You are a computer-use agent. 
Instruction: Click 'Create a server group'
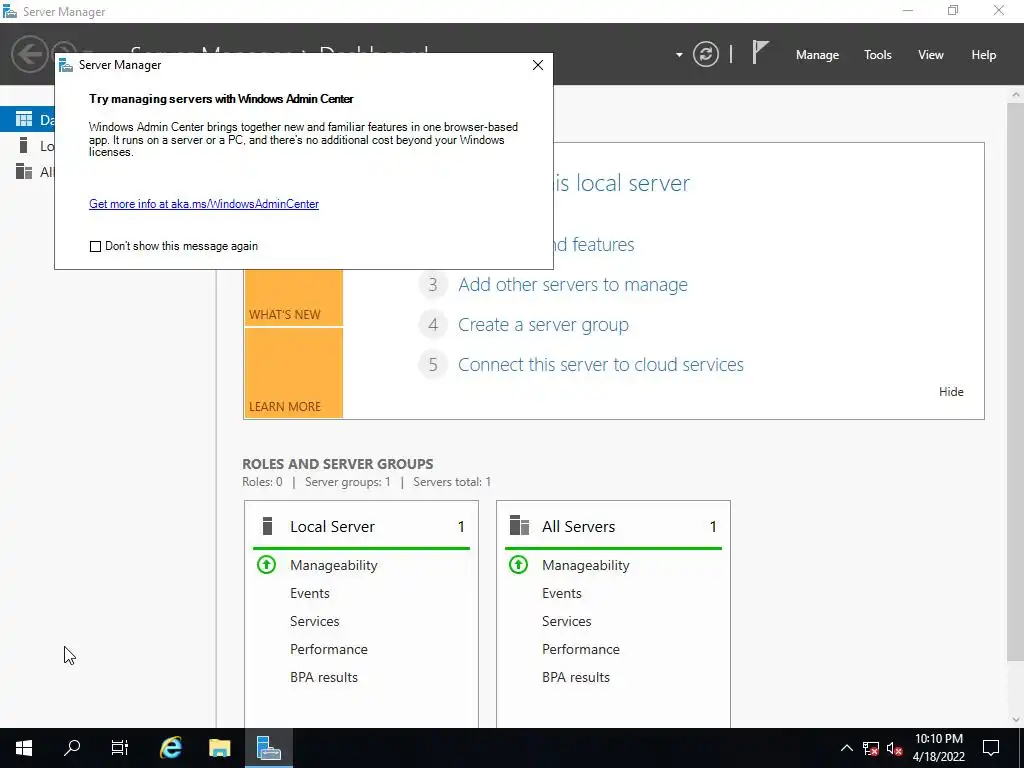click(543, 325)
